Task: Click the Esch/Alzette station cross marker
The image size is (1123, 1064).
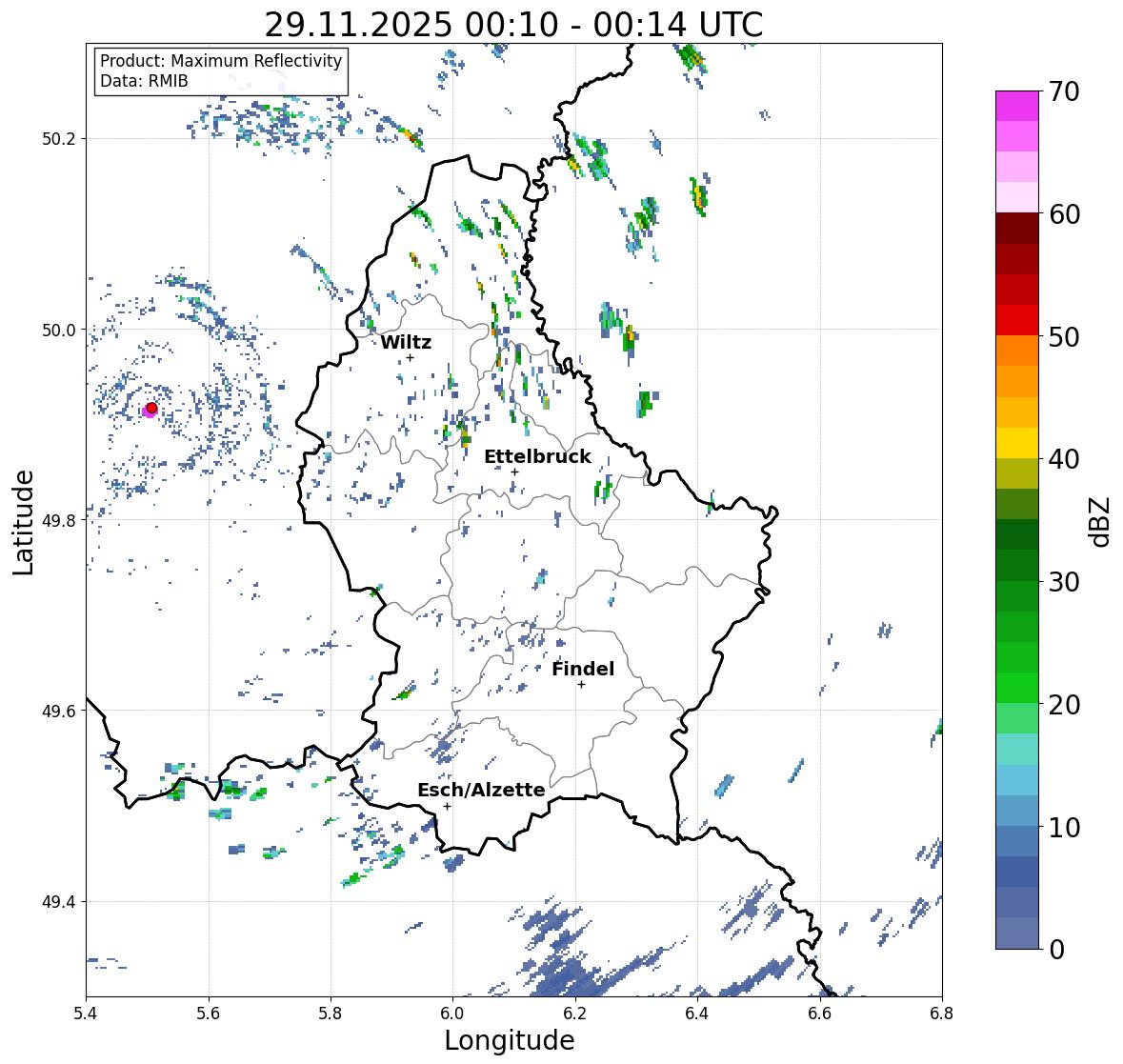Action: click(x=447, y=806)
